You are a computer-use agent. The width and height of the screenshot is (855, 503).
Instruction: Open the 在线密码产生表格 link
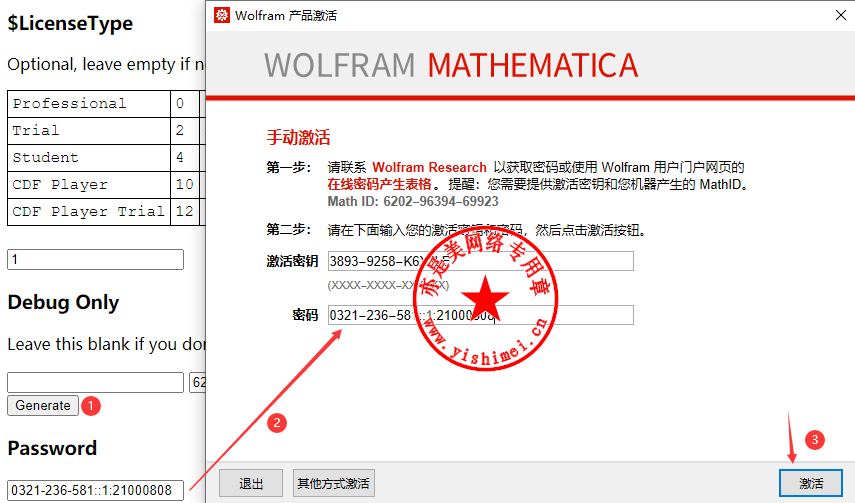pos(380,184)
